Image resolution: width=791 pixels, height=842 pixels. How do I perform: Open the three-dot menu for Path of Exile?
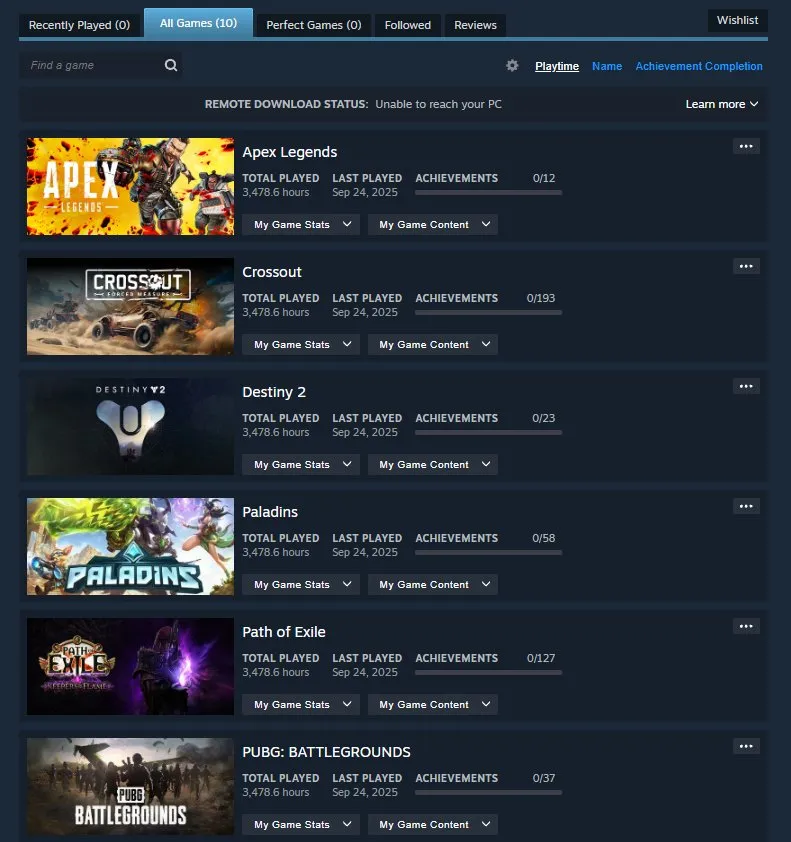click(x=746, y=626)
